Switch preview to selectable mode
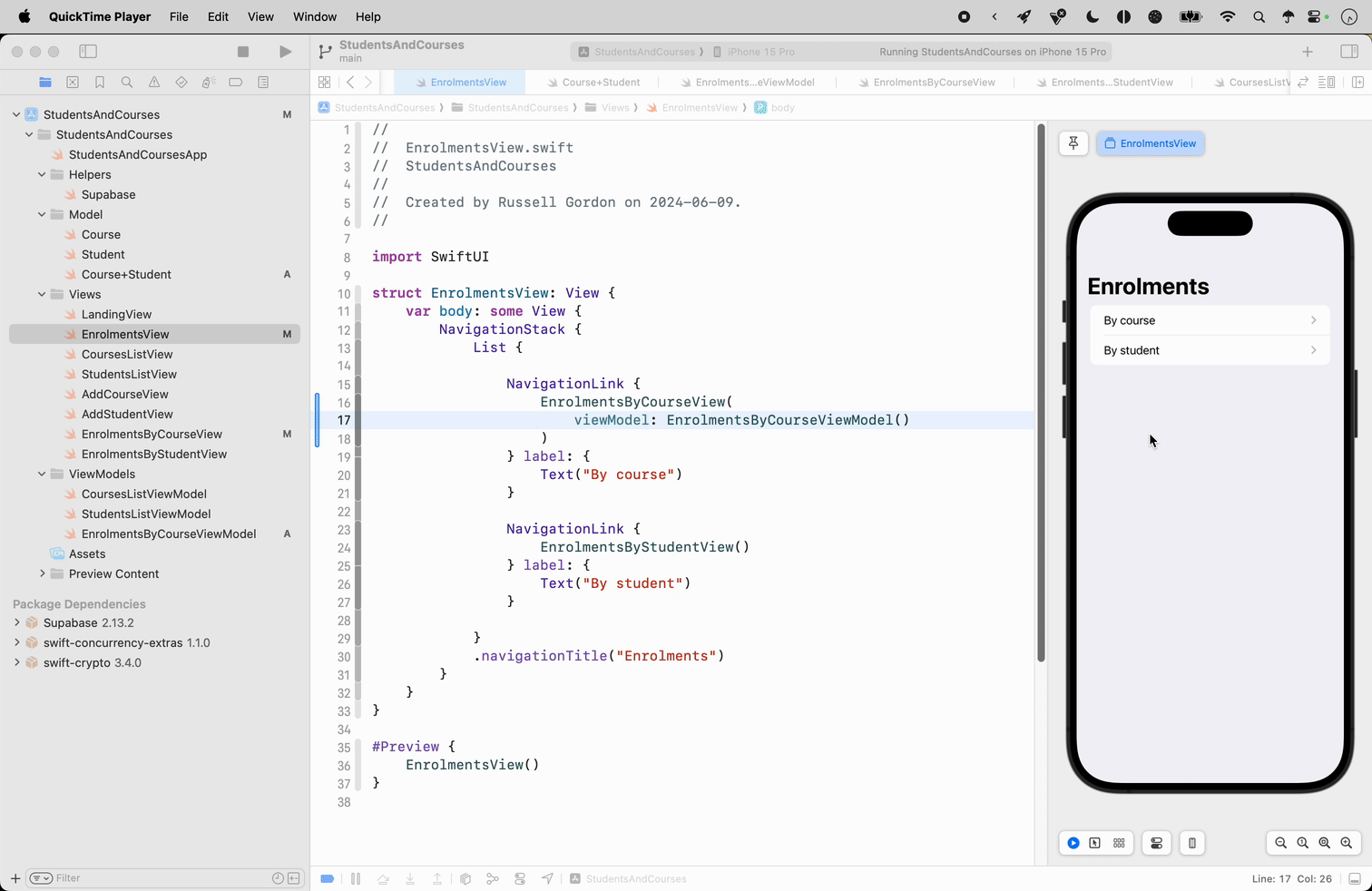 coord(1095,843)
